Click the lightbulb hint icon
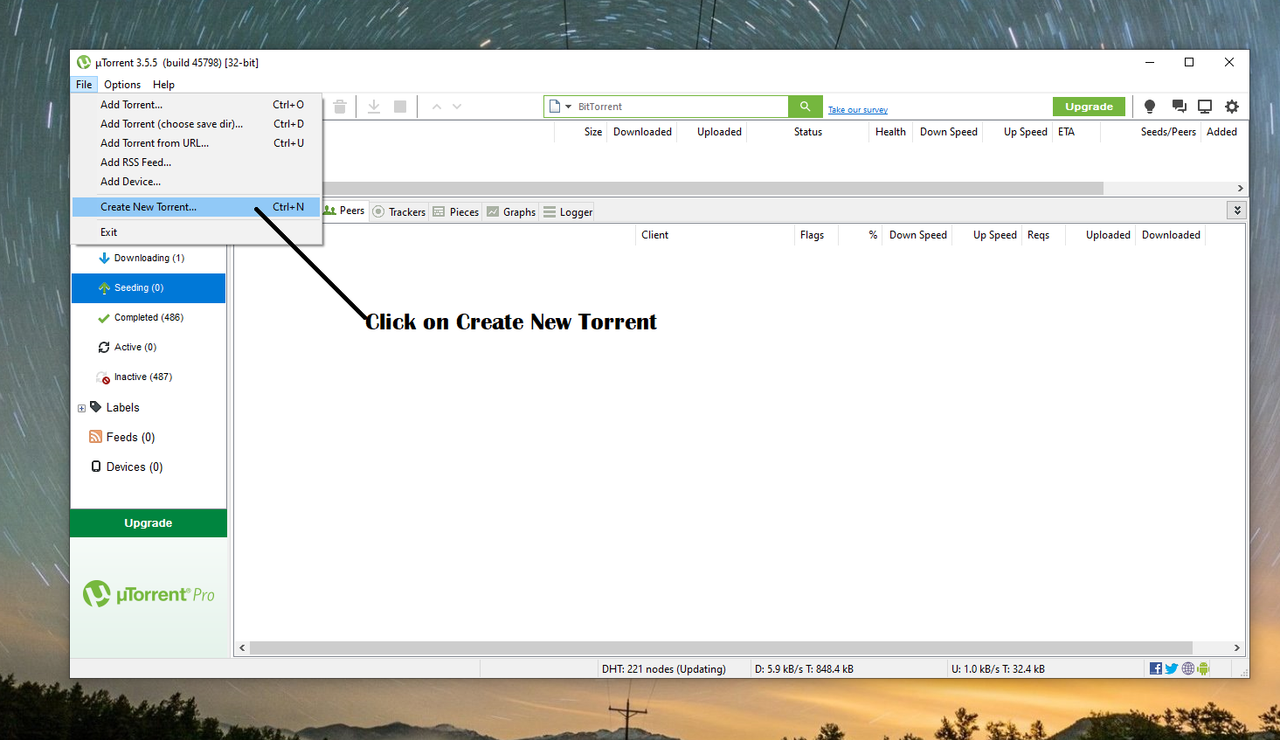 tap(1149, 106)
